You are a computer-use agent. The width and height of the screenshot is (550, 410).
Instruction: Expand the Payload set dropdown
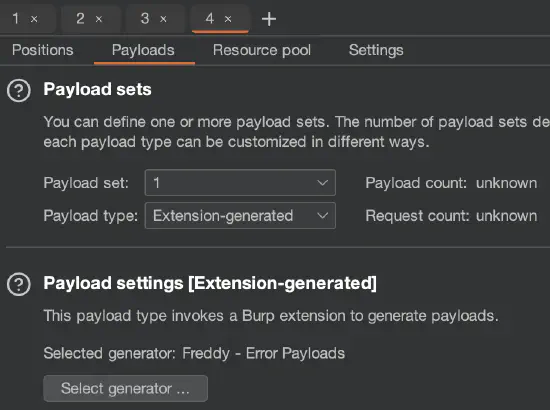click(240, 183)
